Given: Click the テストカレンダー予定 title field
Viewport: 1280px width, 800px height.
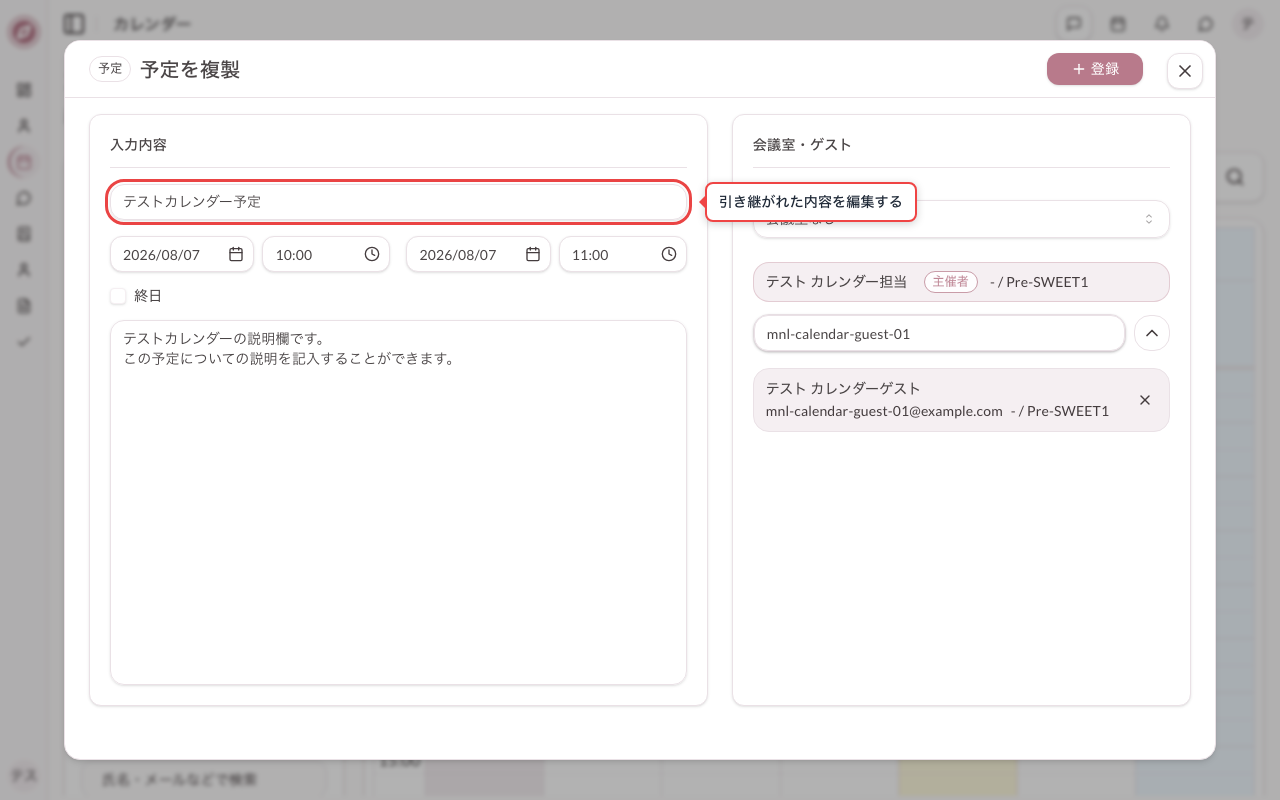Looking at the screenshot, I should [398, 201].
